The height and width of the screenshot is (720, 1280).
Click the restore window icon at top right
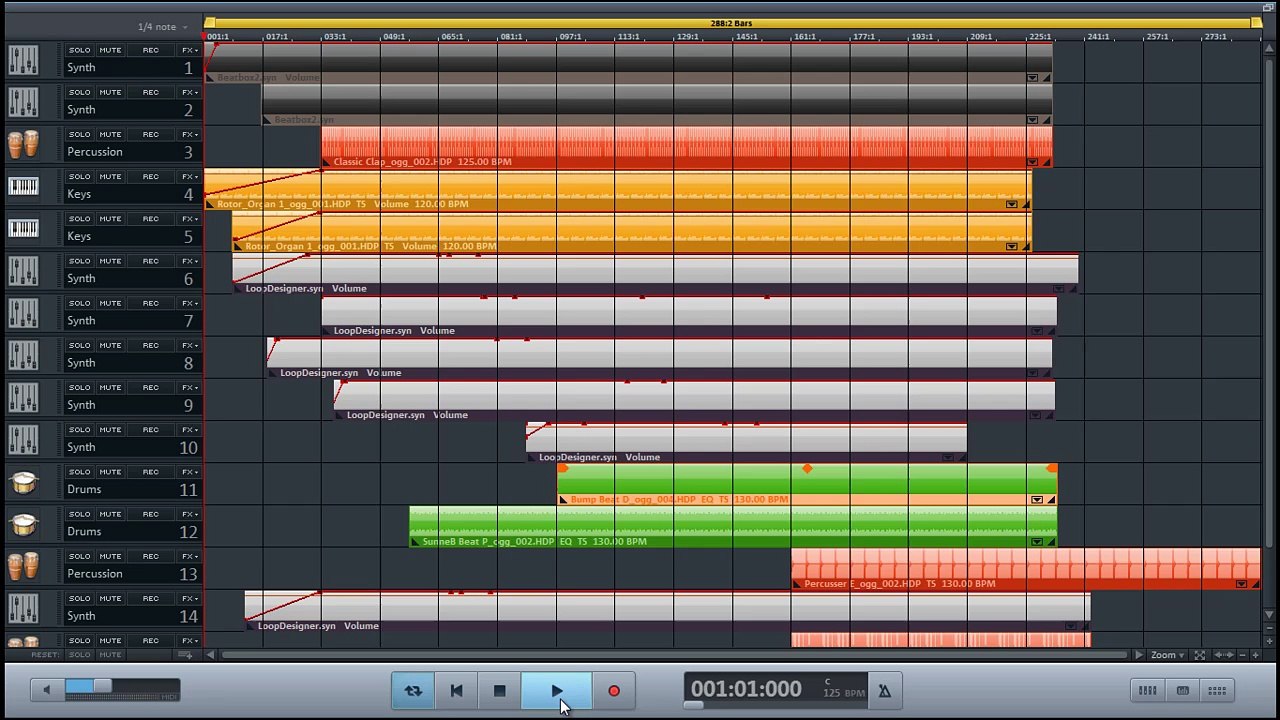coord(1269,7)
